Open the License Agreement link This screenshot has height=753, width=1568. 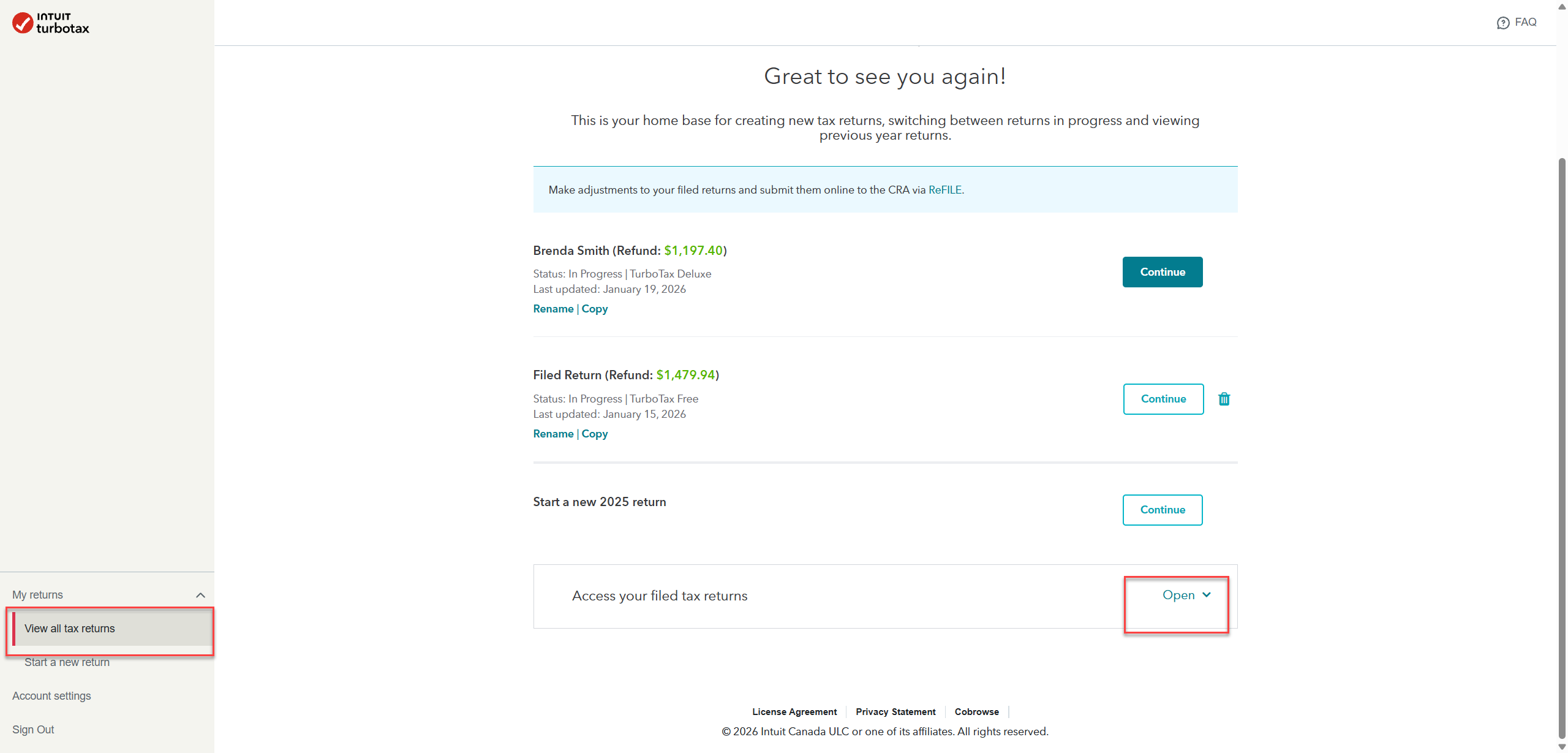[x=794, y=712]
